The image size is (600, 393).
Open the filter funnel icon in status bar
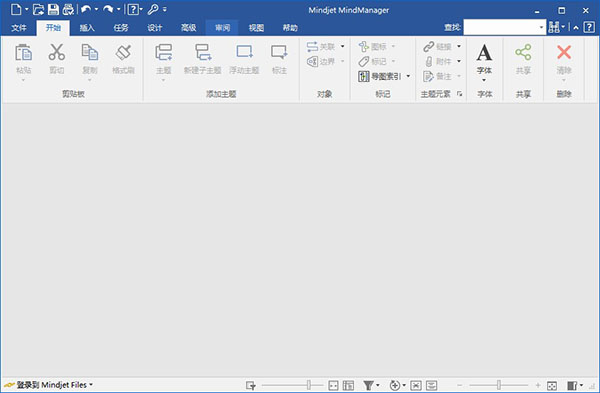coord(368,385)
